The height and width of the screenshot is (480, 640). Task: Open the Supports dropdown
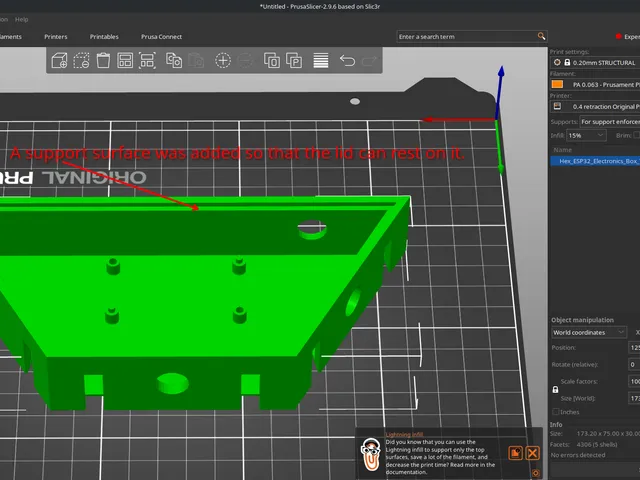click(x=610, y=122)
